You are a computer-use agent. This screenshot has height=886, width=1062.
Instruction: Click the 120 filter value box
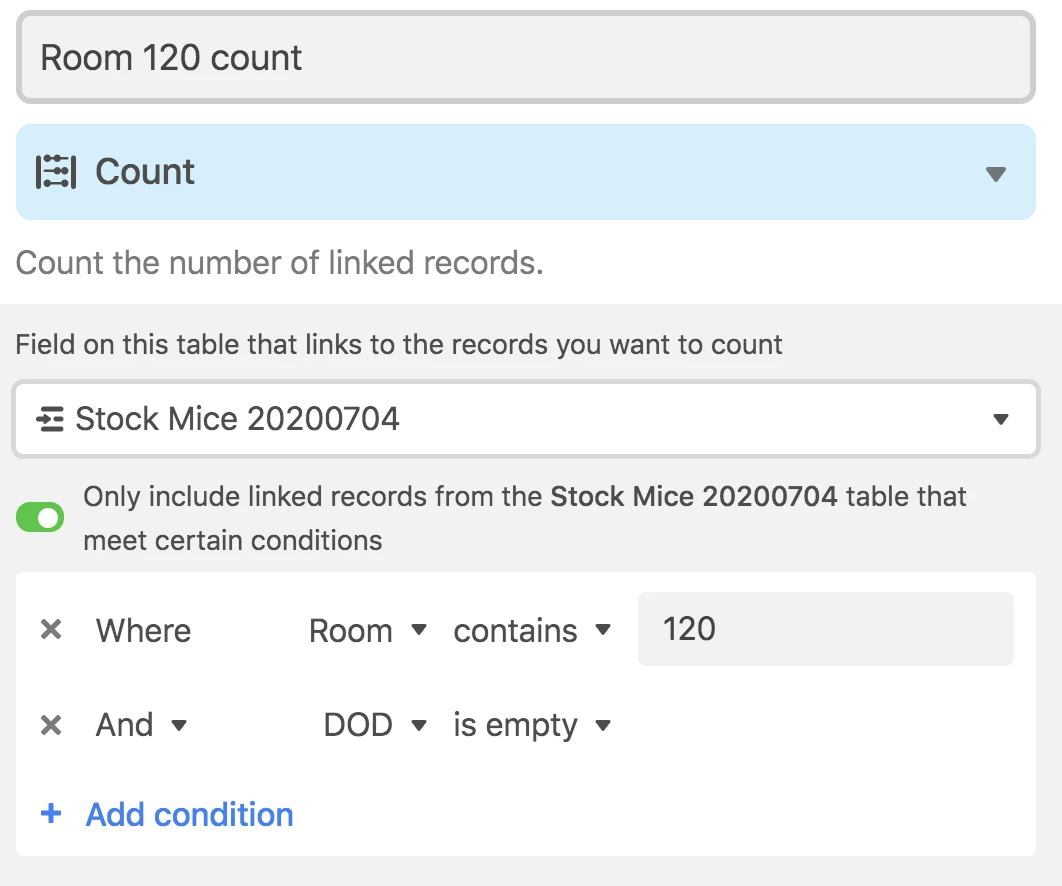point(825,629)
